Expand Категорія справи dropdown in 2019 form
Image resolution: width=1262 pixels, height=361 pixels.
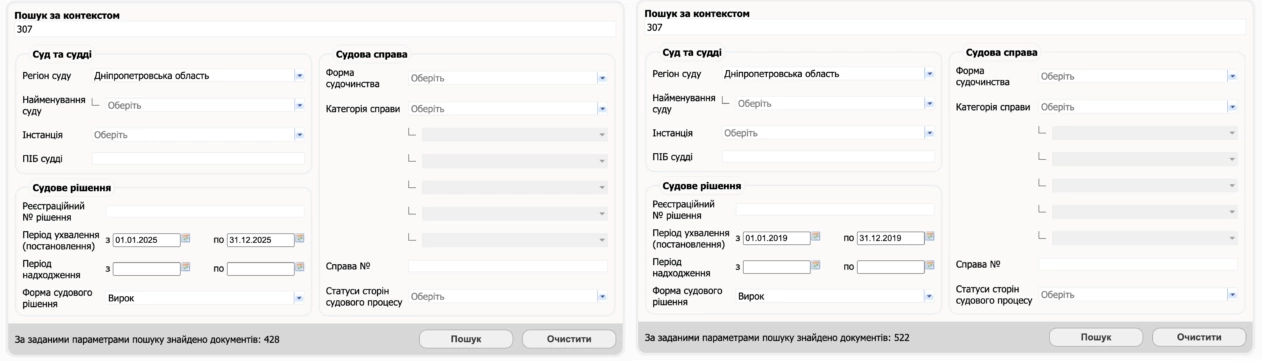tap(1232, 106)
